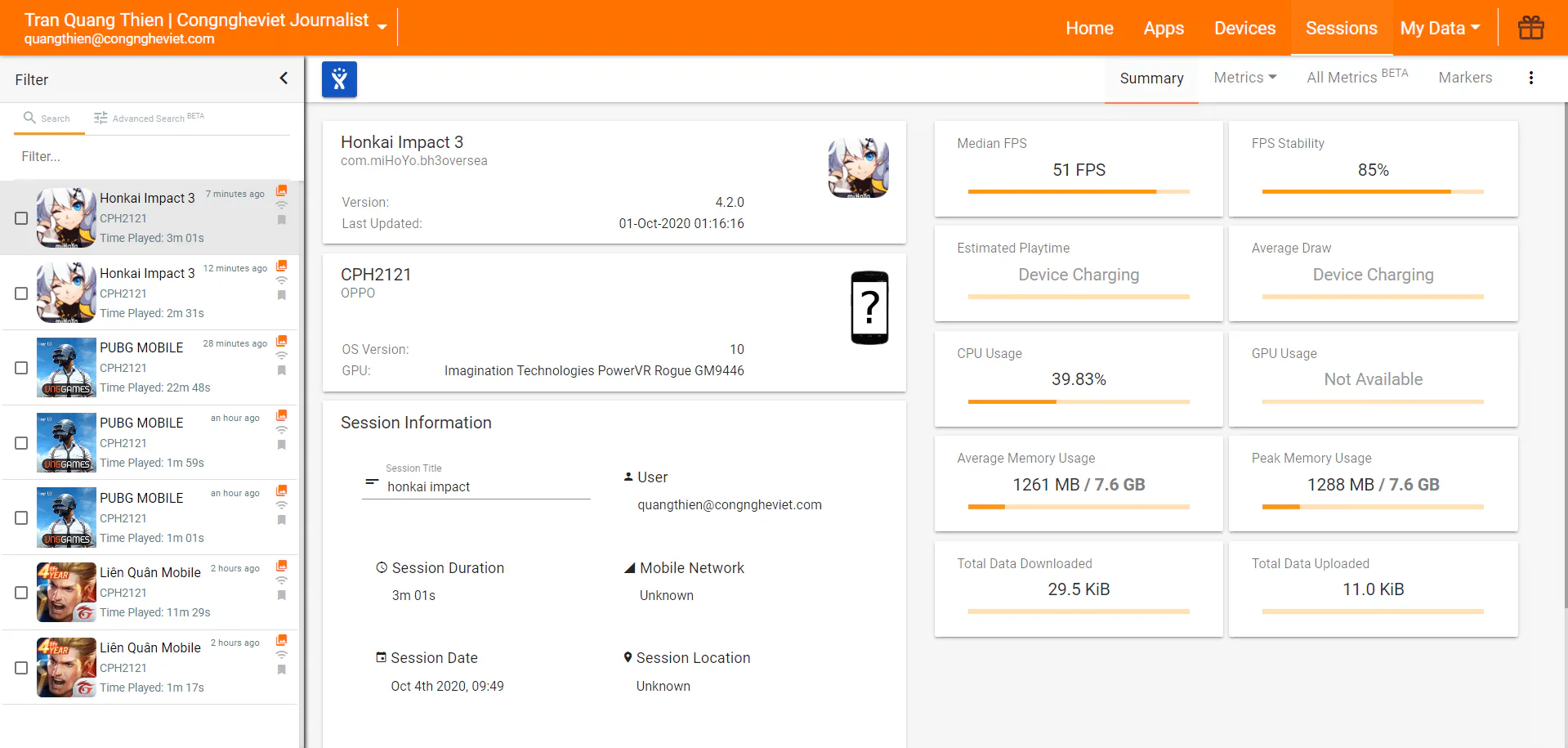Click the orange screenshot icon for the 7 minutes ago session
Viewport: 1568px width, 748px height.
(282, 190)
